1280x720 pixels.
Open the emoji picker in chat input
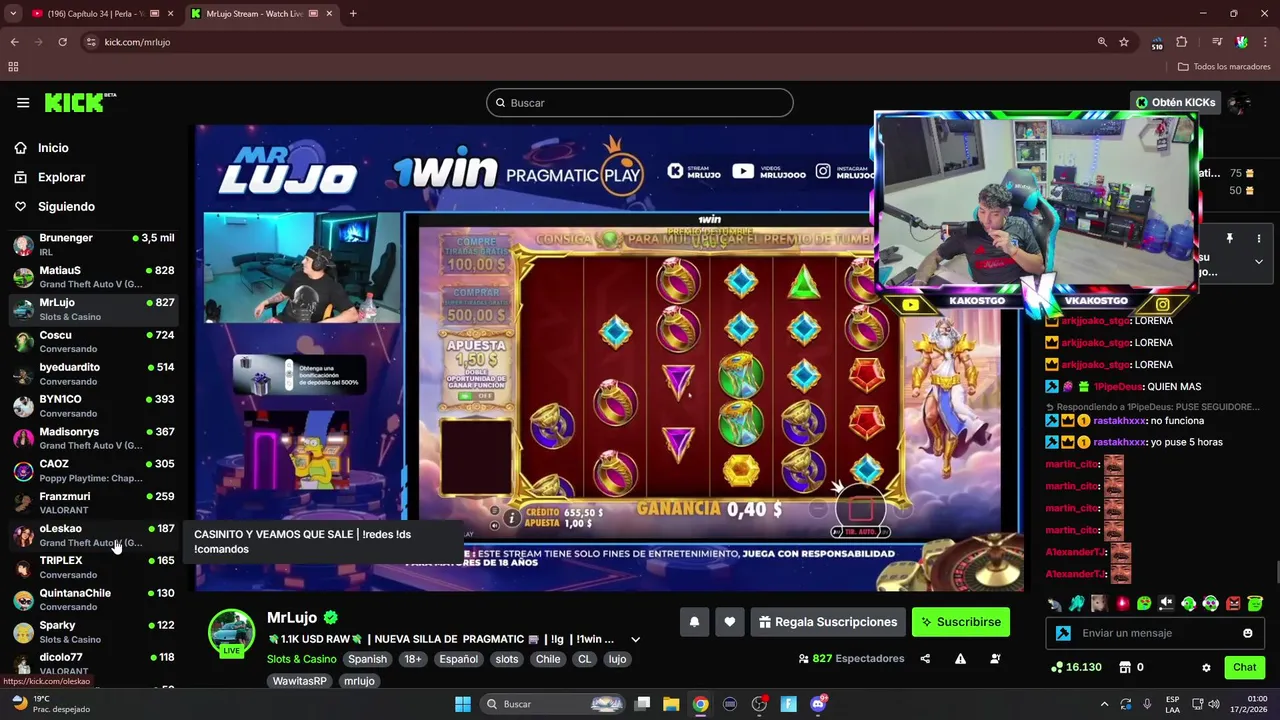1247,633
